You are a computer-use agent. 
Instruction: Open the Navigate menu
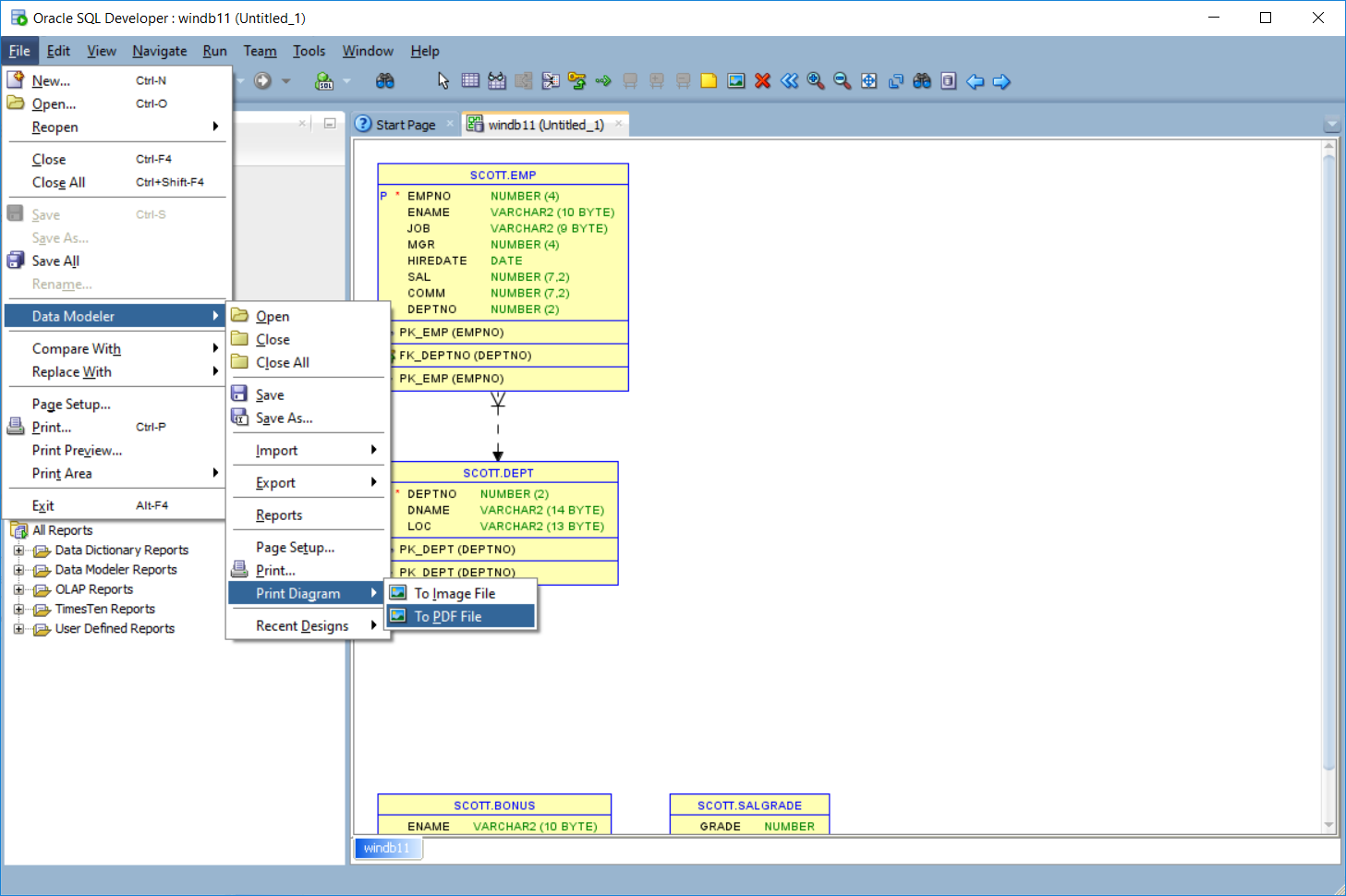[160, 51]
